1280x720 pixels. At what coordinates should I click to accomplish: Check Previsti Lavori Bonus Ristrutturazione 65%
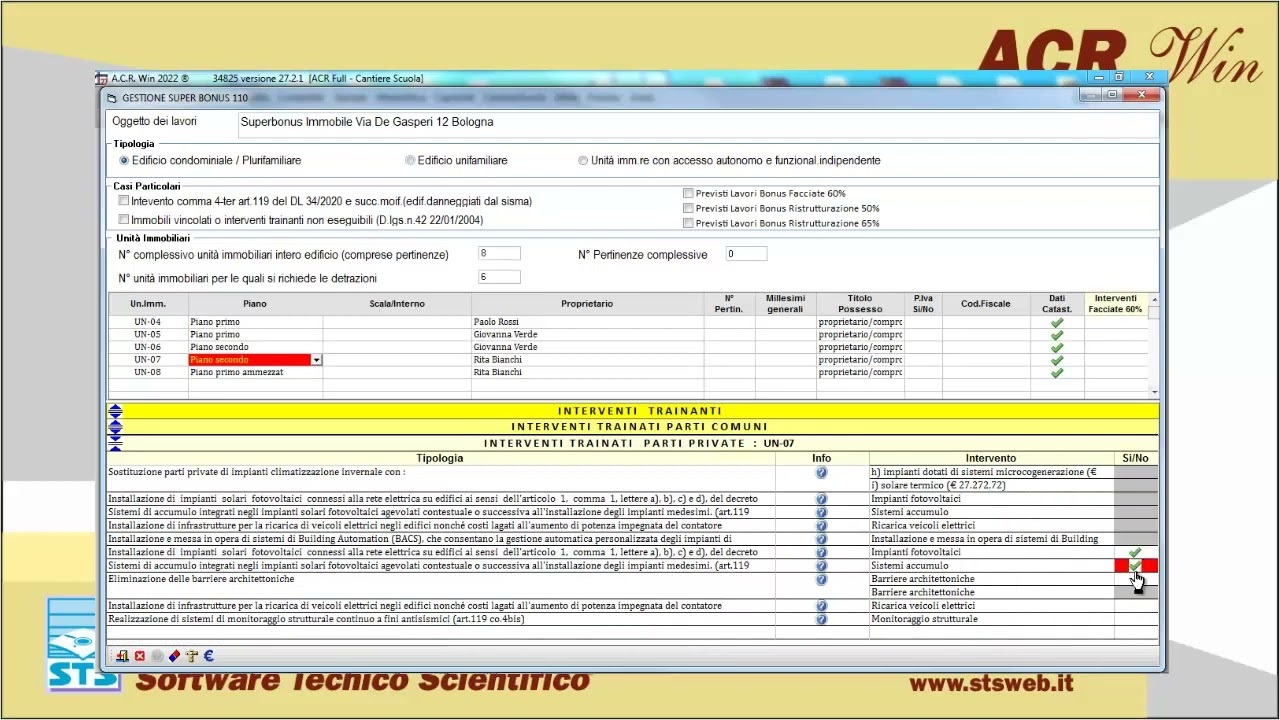pos(688,223)
